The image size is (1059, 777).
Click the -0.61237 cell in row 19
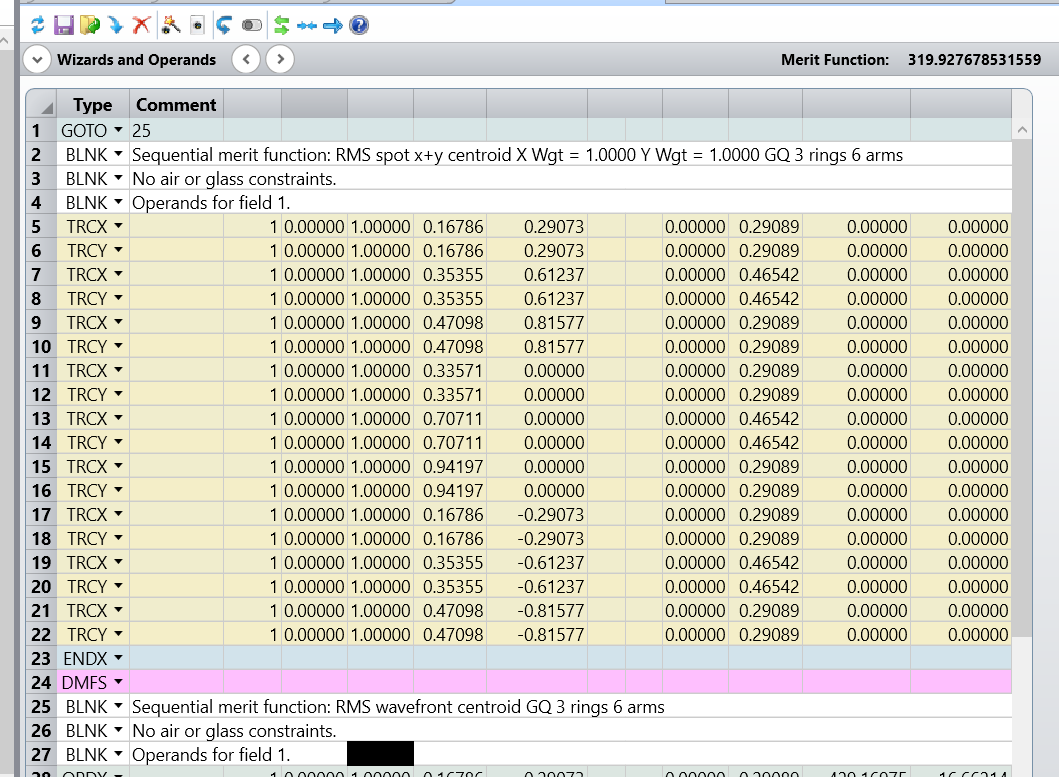(x=537, y=562)
